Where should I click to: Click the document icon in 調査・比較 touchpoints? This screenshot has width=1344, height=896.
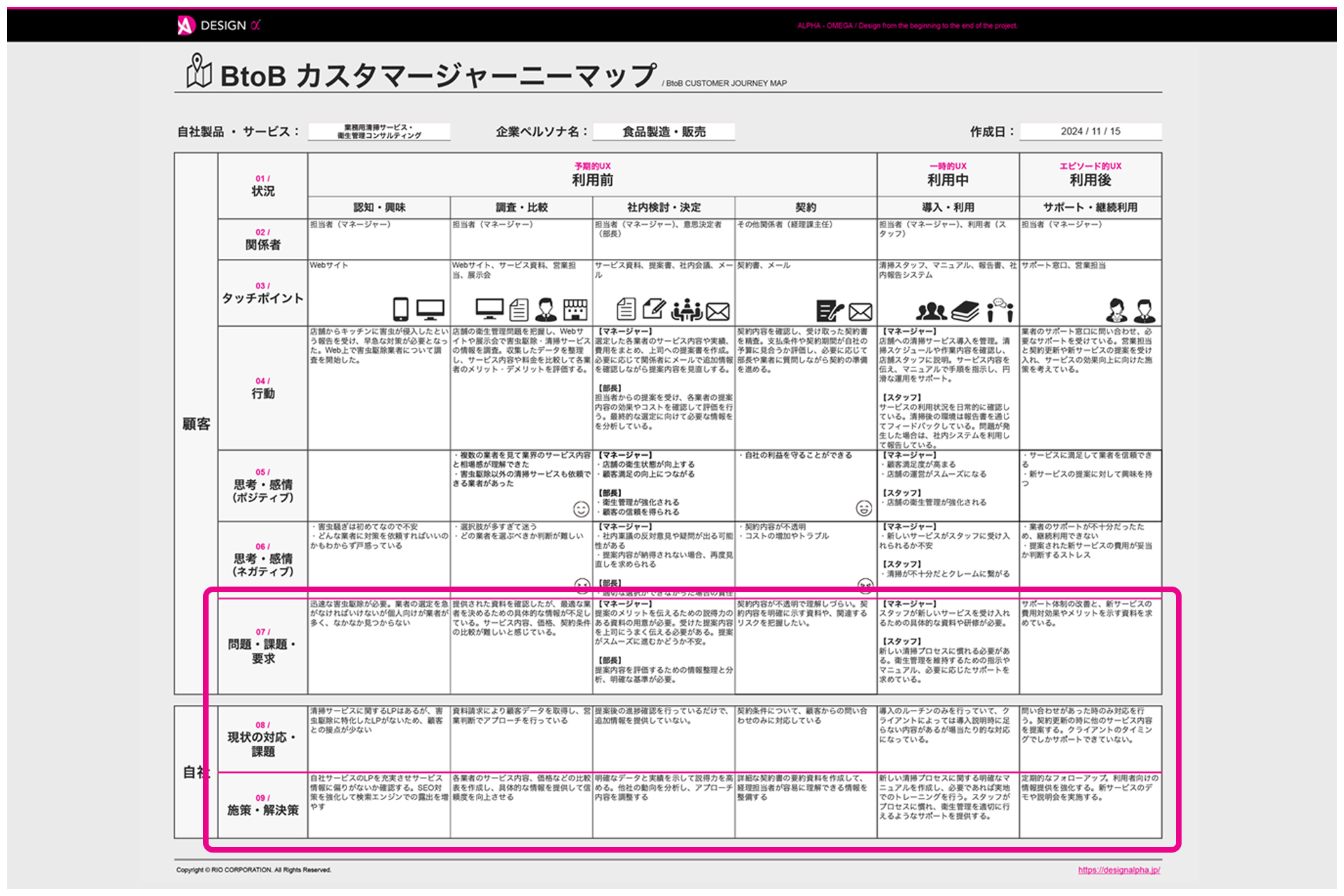(519, 309)
